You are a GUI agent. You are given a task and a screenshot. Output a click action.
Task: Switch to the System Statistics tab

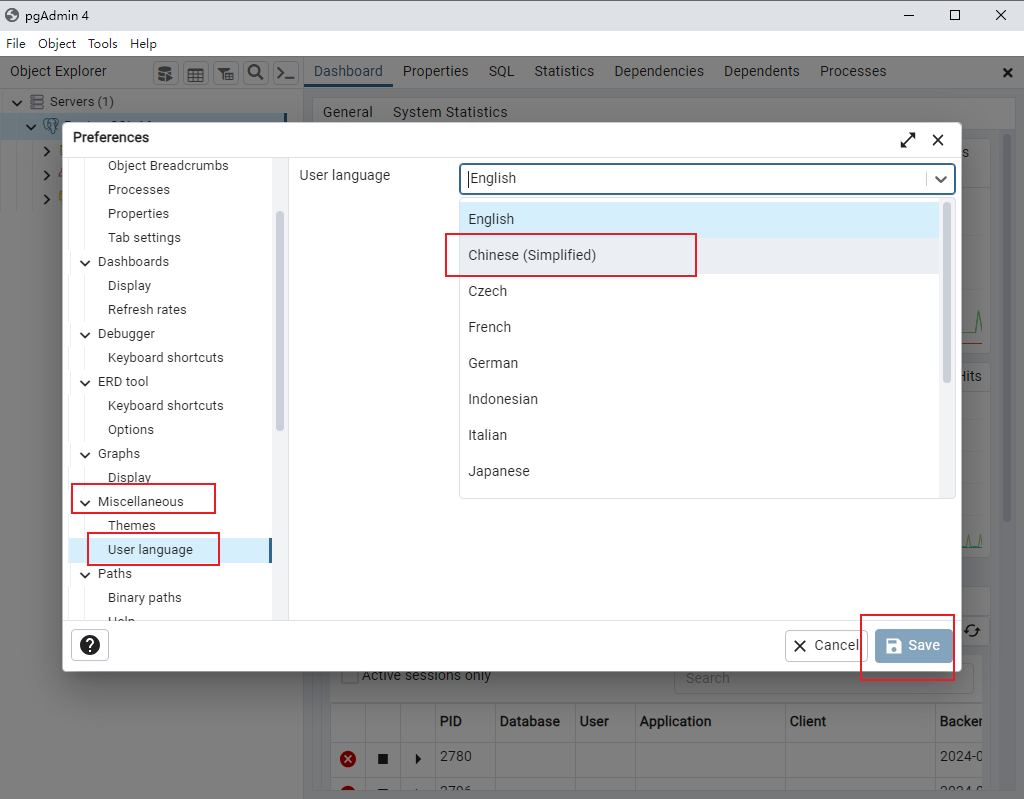(x=449, y=112)
